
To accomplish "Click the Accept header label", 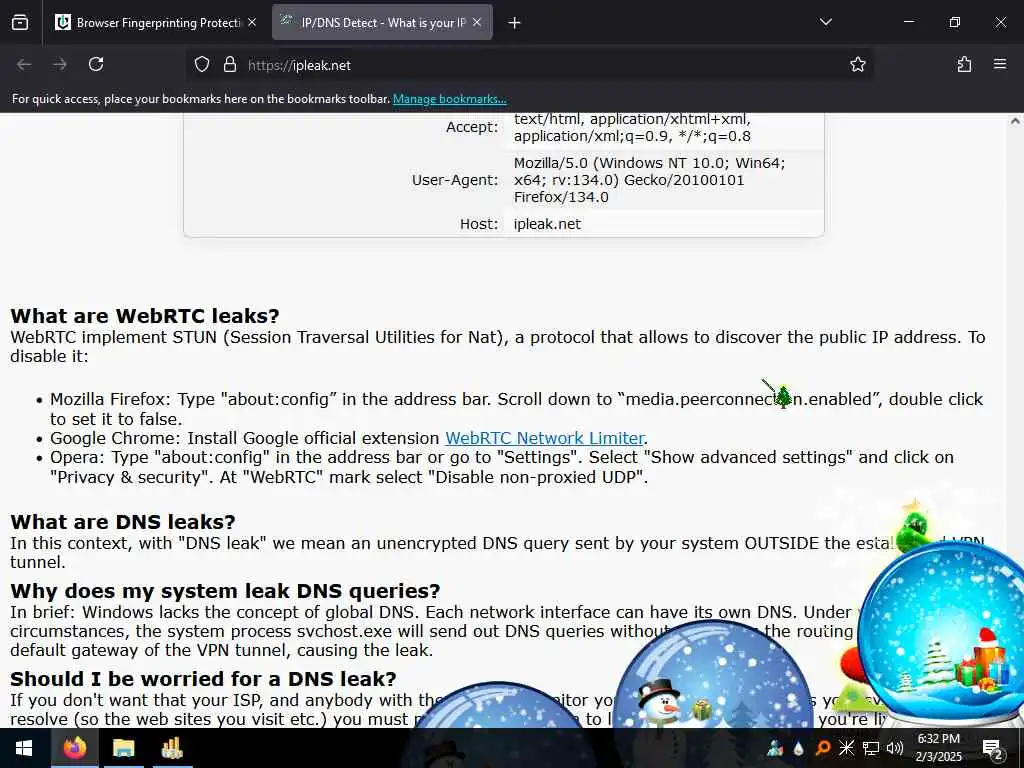I will tap(472, 127).
